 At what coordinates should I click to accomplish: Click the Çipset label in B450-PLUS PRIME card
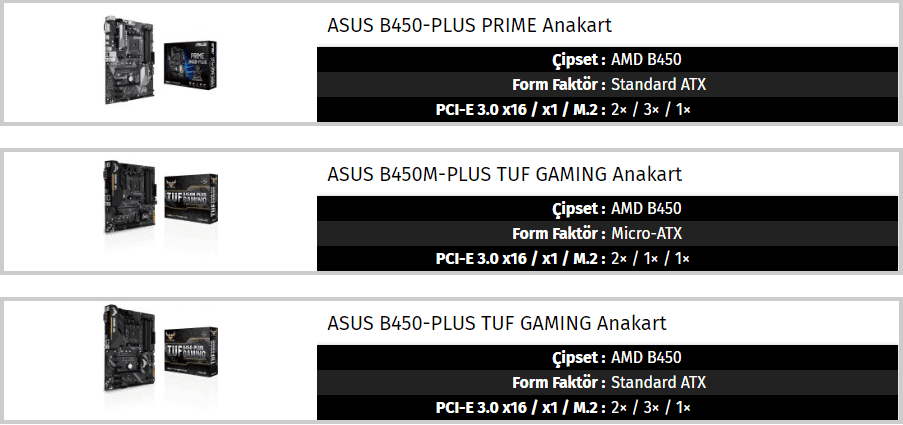pos(578,59)
